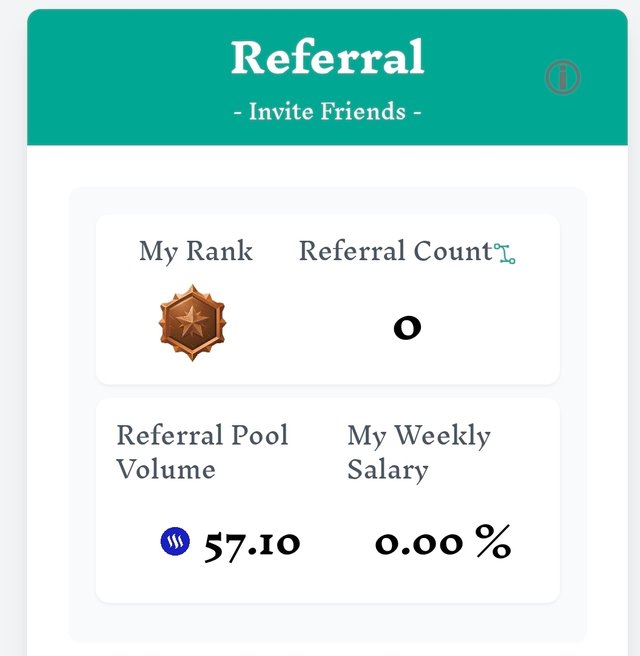Click the bronze rank badge

(x=192, y=323)
